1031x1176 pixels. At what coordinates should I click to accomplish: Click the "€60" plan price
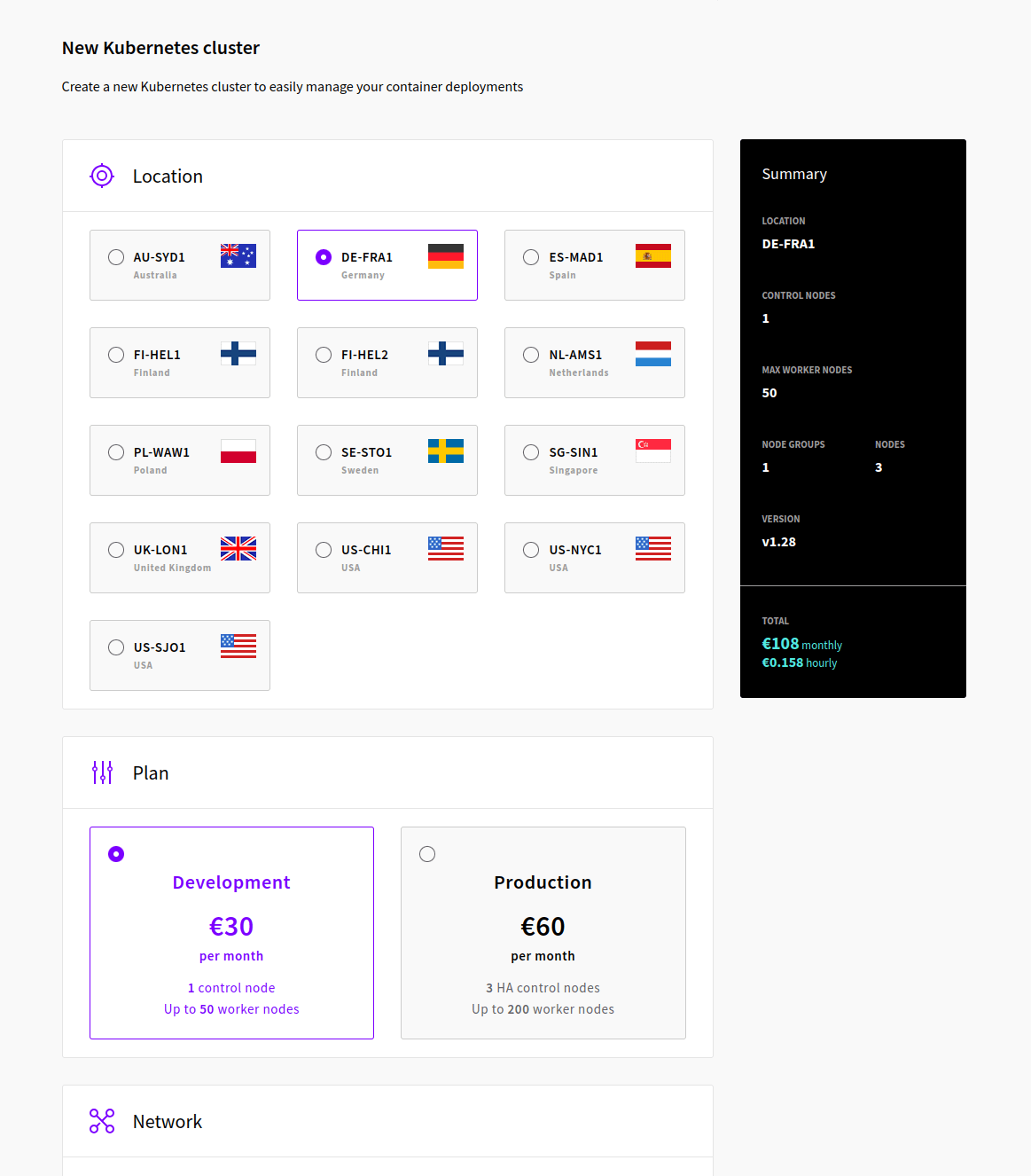[x=543, y=927]
